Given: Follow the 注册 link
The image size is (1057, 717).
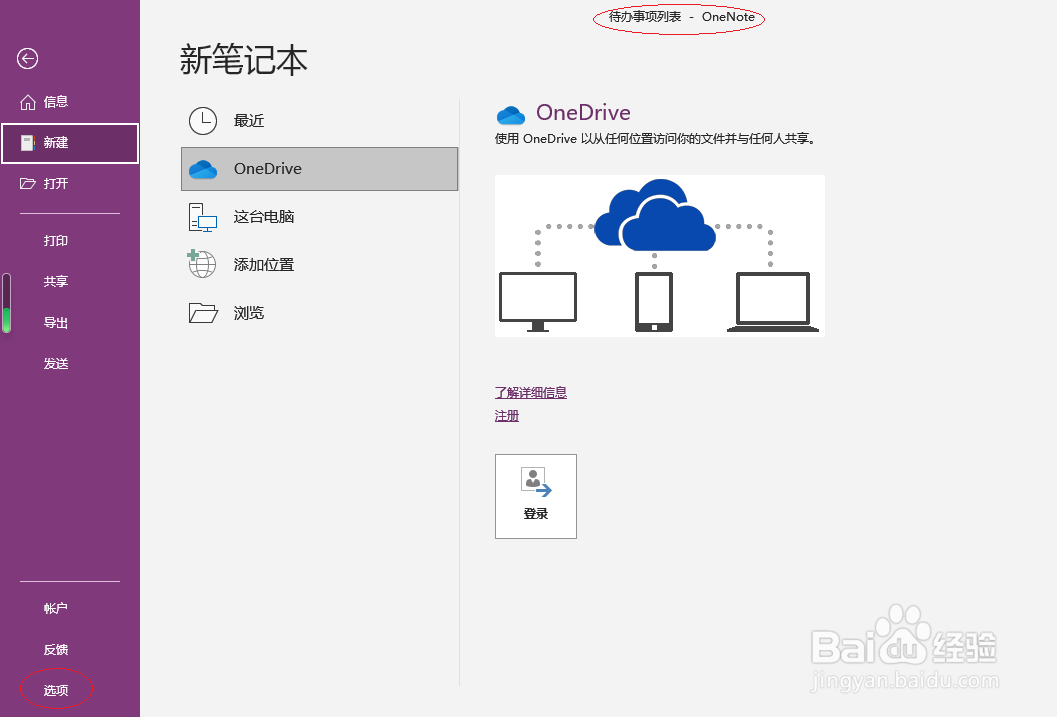Looking at the screenshot, I should (x=507, y=416).
